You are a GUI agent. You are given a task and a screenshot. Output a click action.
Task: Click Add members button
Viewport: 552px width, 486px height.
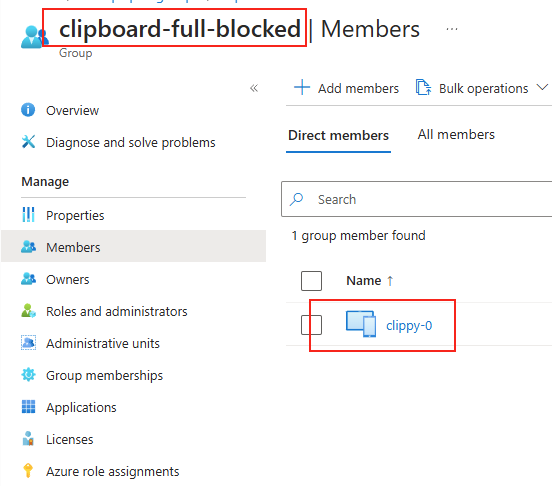click(346, 88)
